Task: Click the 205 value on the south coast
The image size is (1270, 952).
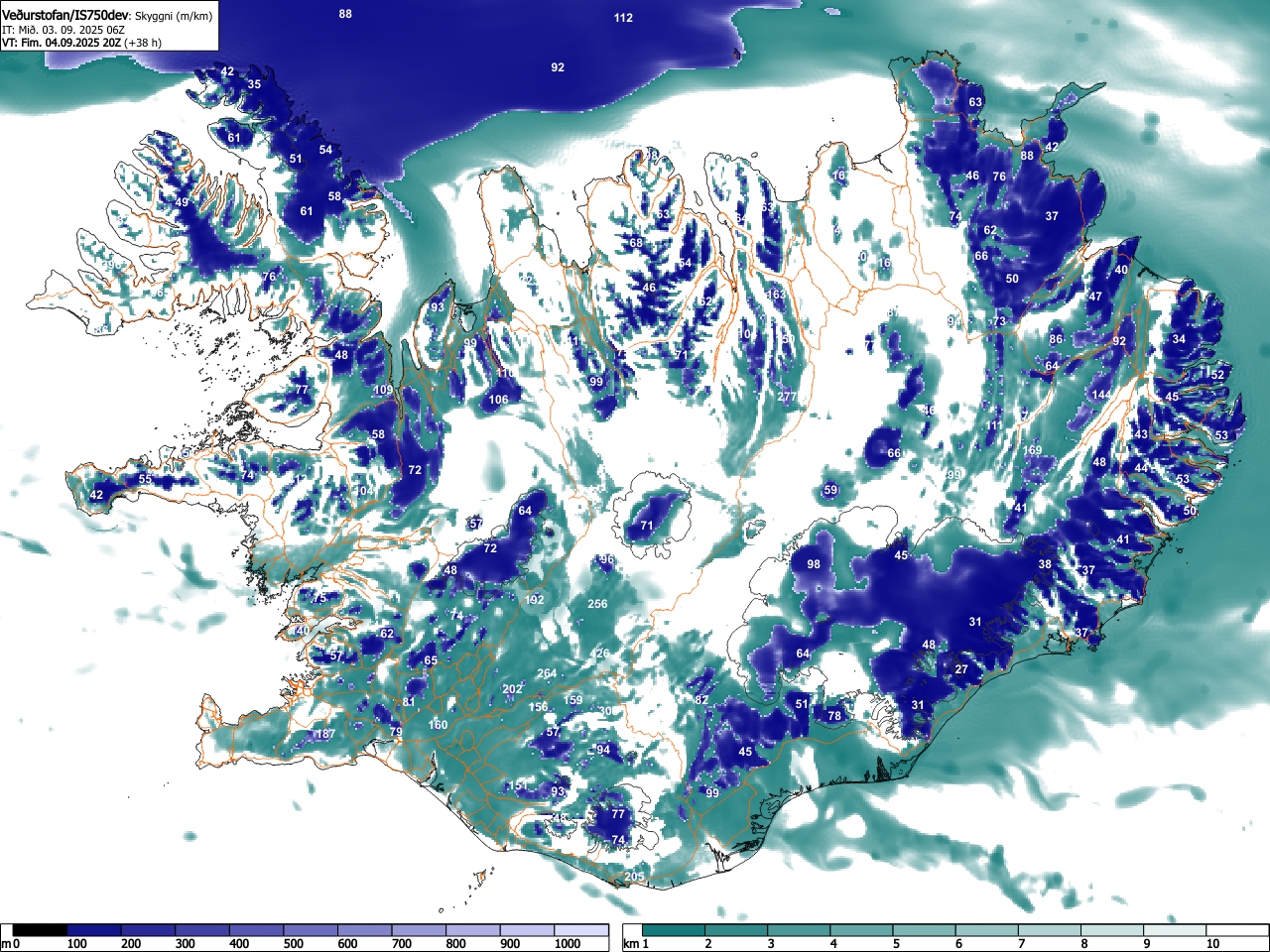Action: pyautogui.click(x=635, y=877)
